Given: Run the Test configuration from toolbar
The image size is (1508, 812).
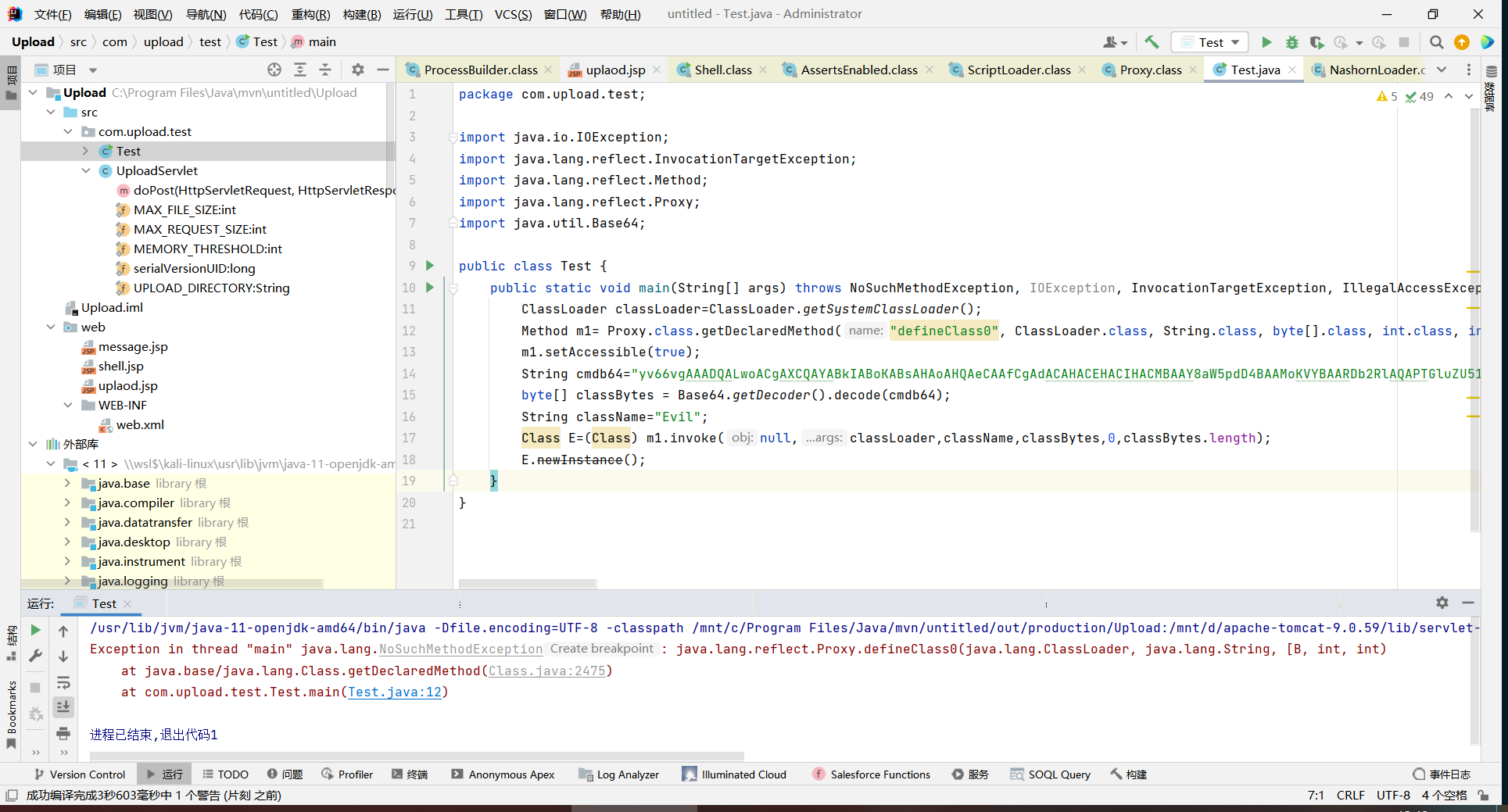Looking at the screenshot, I should [1267, 42].
